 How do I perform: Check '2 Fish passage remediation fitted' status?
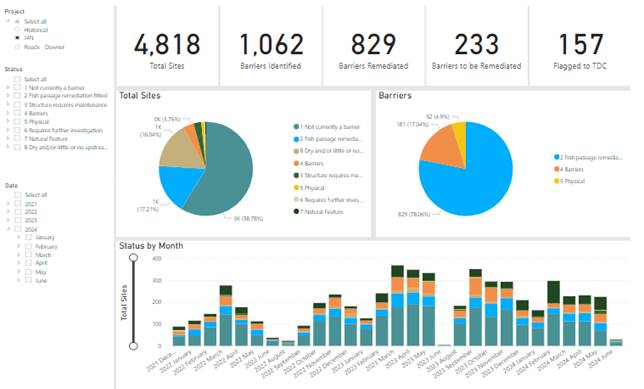pos(17,96)
